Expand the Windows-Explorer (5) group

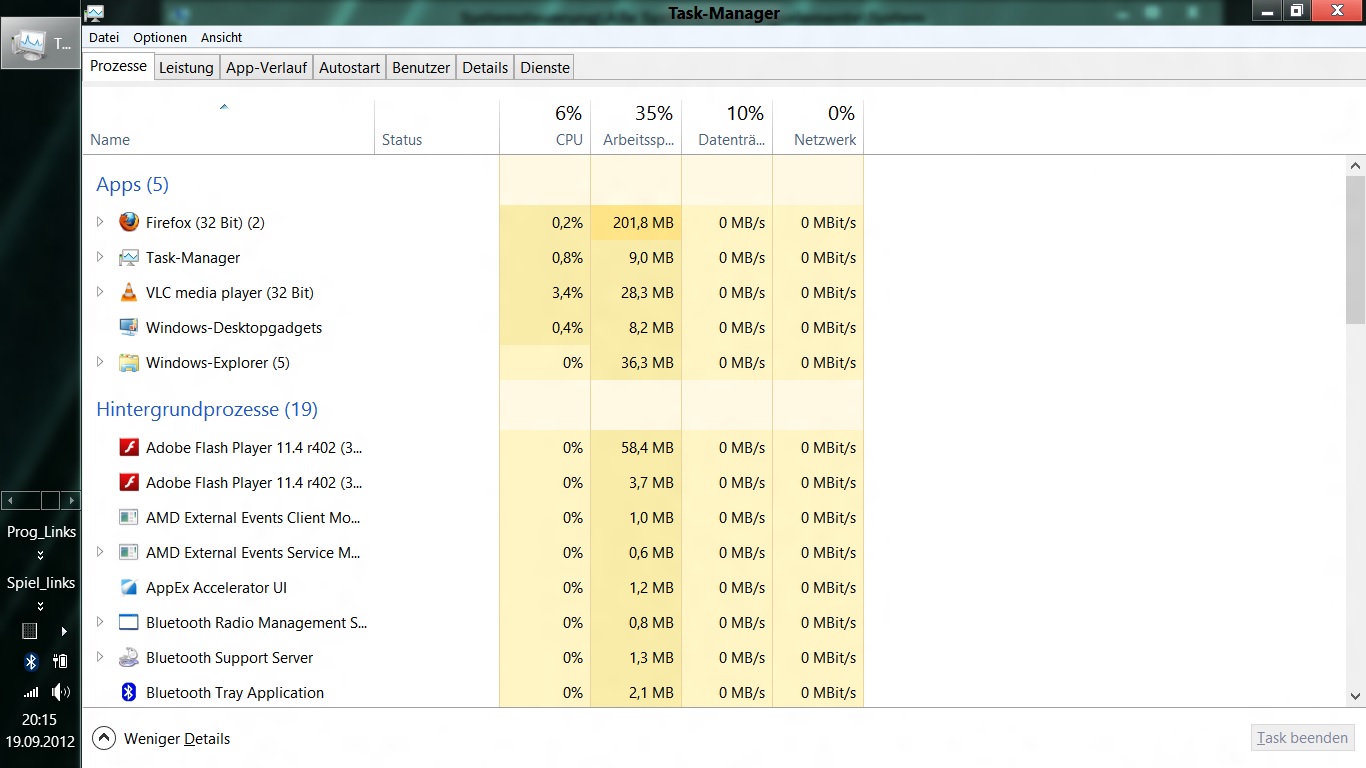(100, 362)
